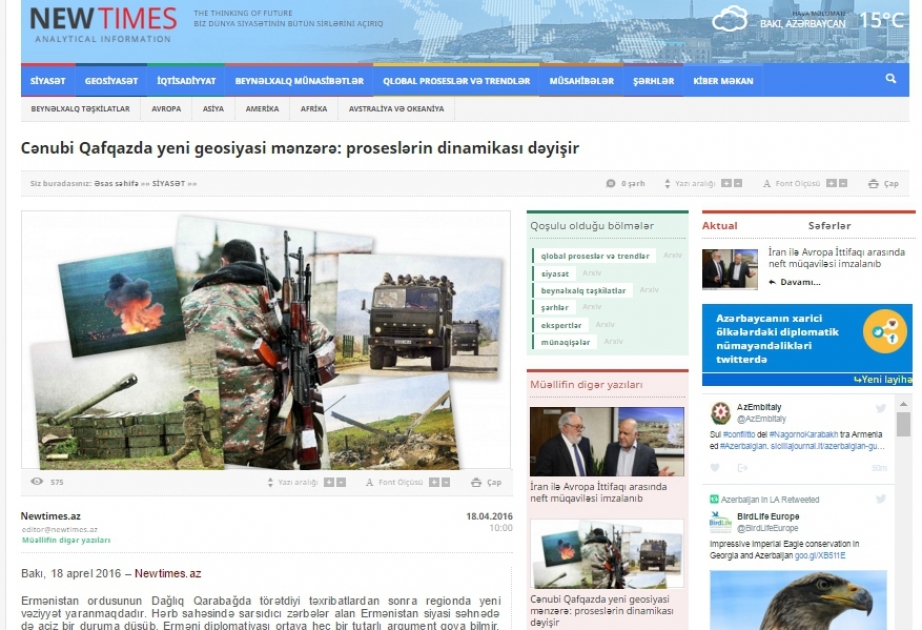Open the MÜSAHİBƏLƏR menu
922x630 pixels.
click(x=581, y=81)
